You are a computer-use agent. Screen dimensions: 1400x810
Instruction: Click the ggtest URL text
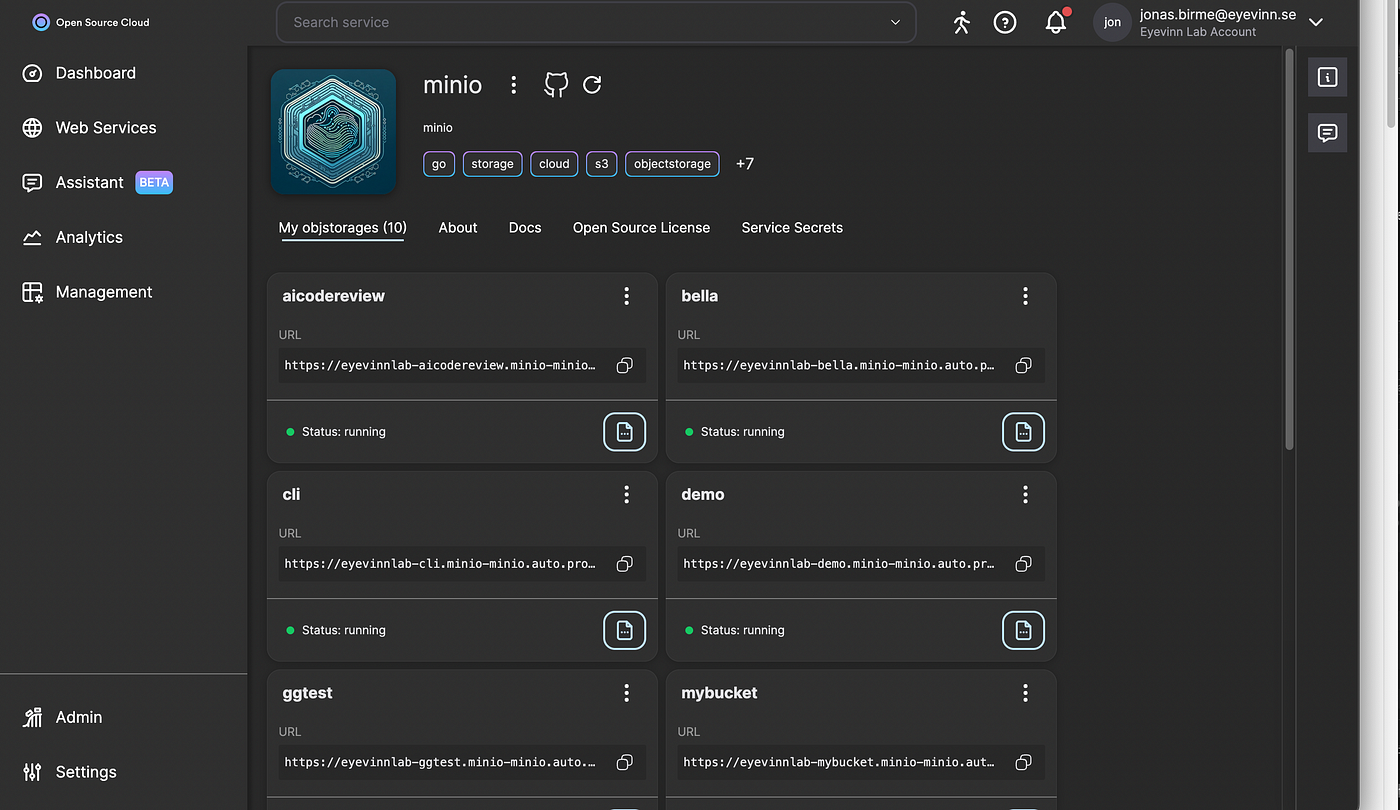pos(440,763)
